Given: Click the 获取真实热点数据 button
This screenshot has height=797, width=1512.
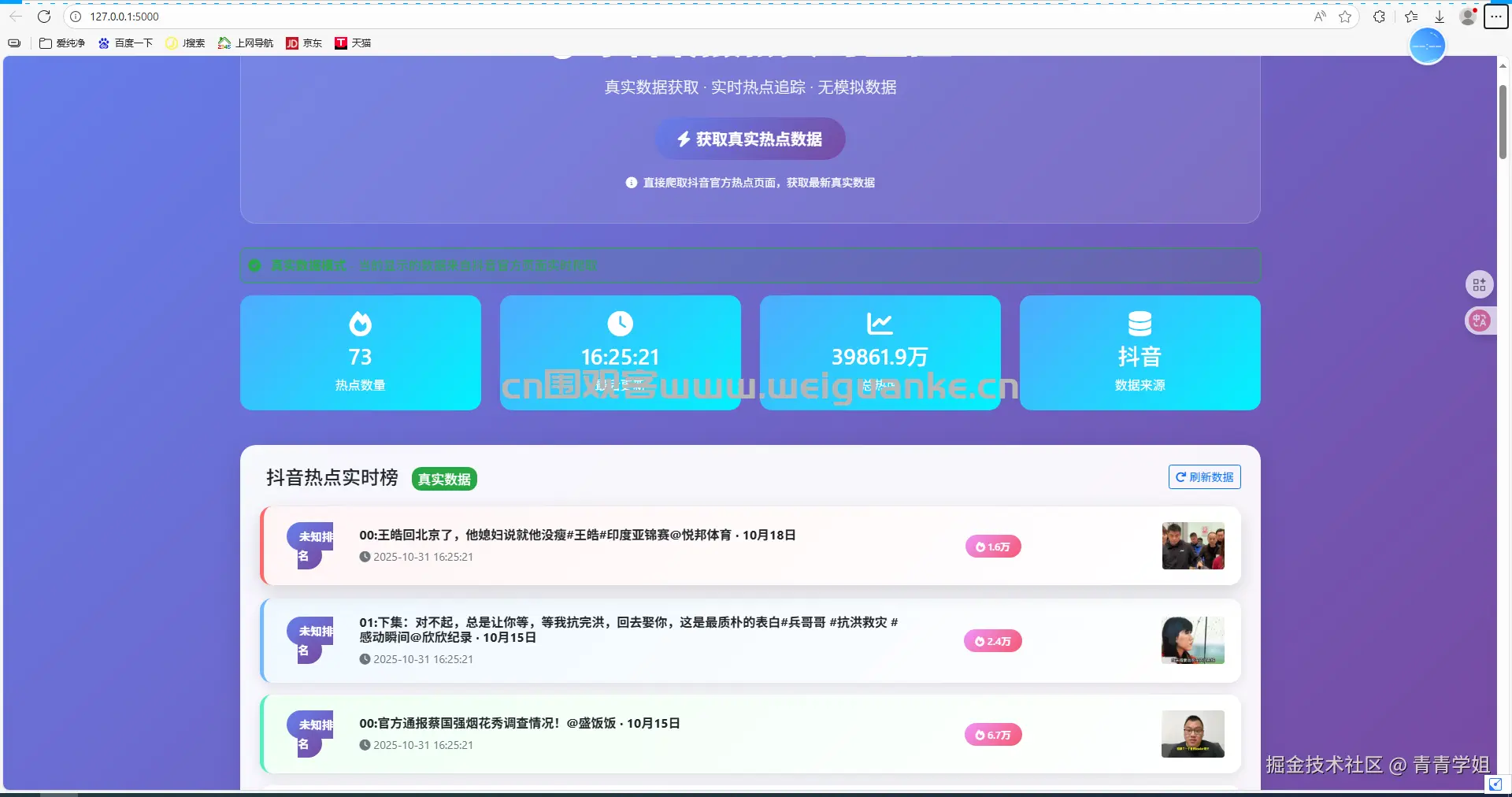Looking at the screenshot, I should point(749,139).
